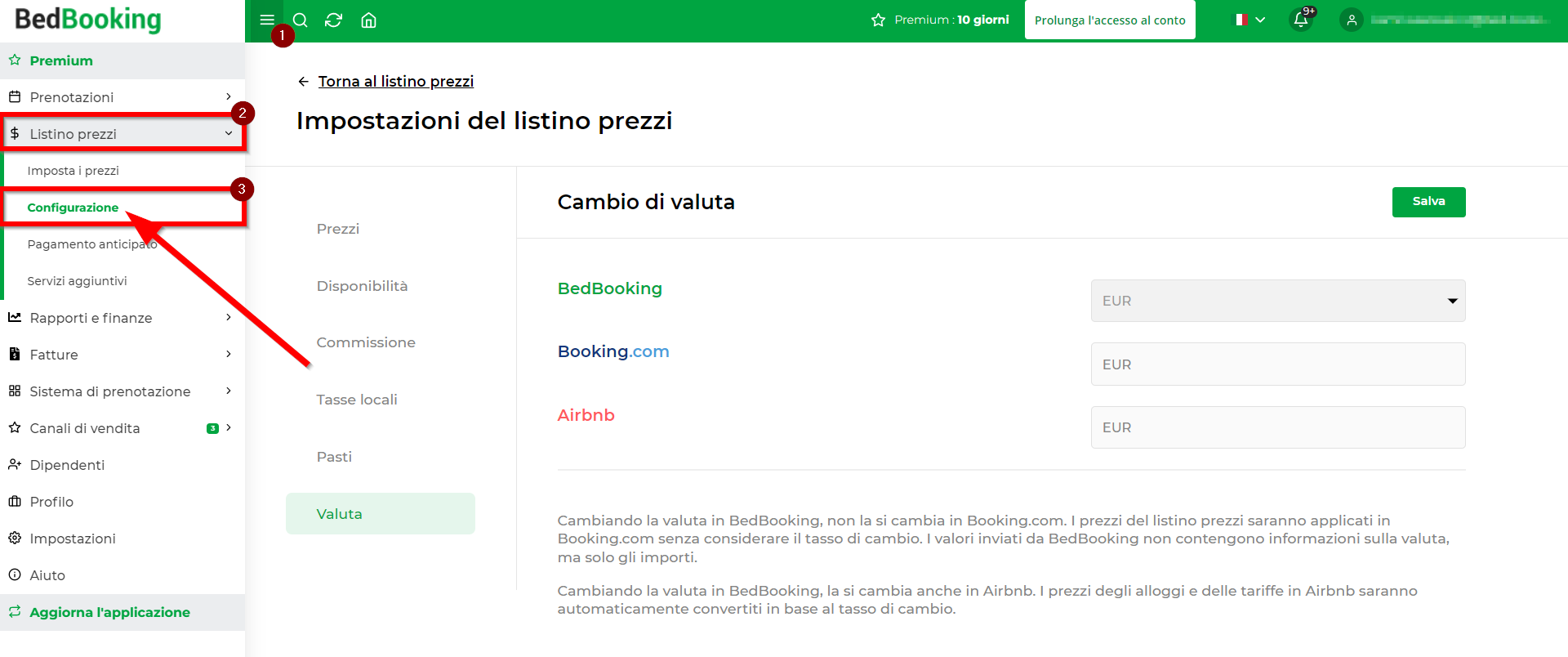
Task: Click Prolunga l'accesso al conto button
Action: click(1110, 20)
